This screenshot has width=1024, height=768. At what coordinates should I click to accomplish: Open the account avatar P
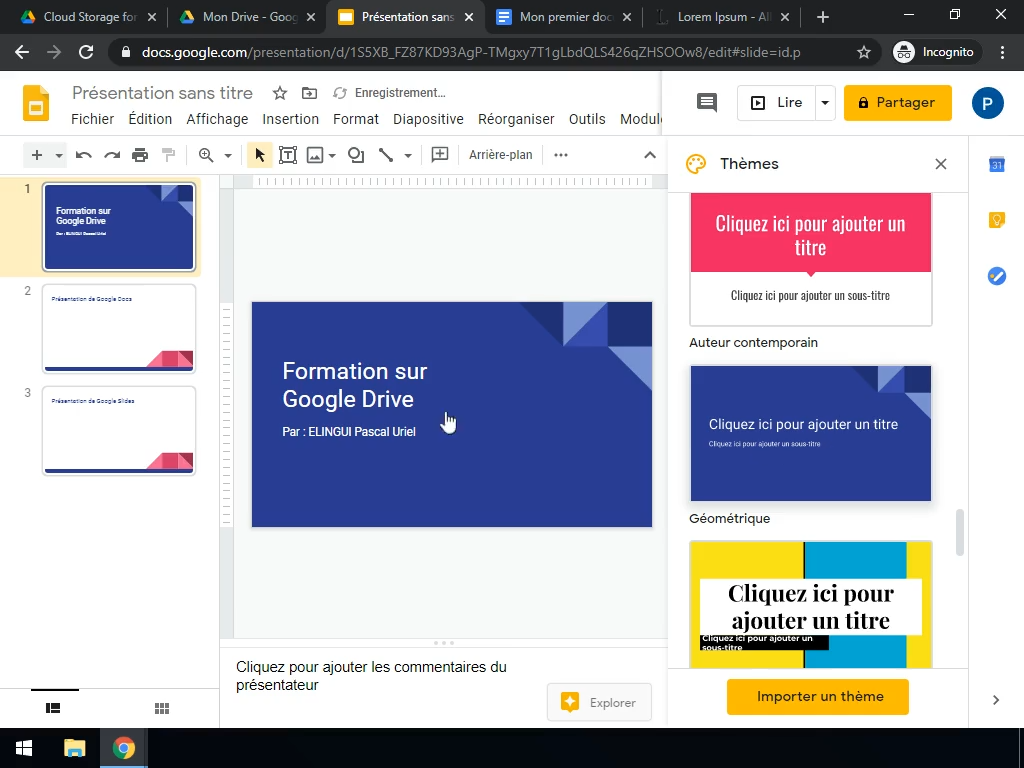[x=987, y=103]
